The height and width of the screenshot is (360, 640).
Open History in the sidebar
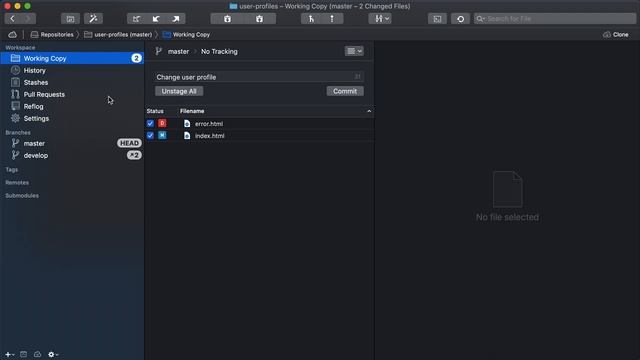(x=72, y=70)
